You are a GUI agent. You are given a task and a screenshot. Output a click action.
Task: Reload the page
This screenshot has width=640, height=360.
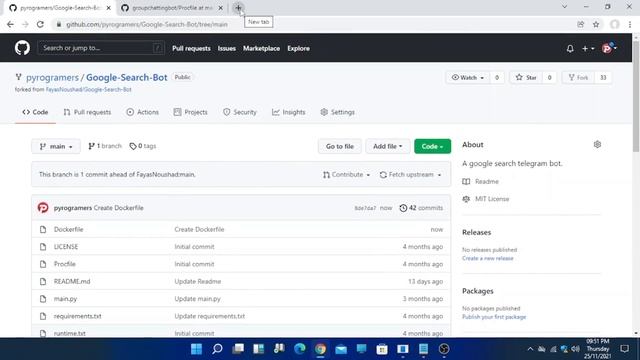pyautogui.click(x=40, y=24)
